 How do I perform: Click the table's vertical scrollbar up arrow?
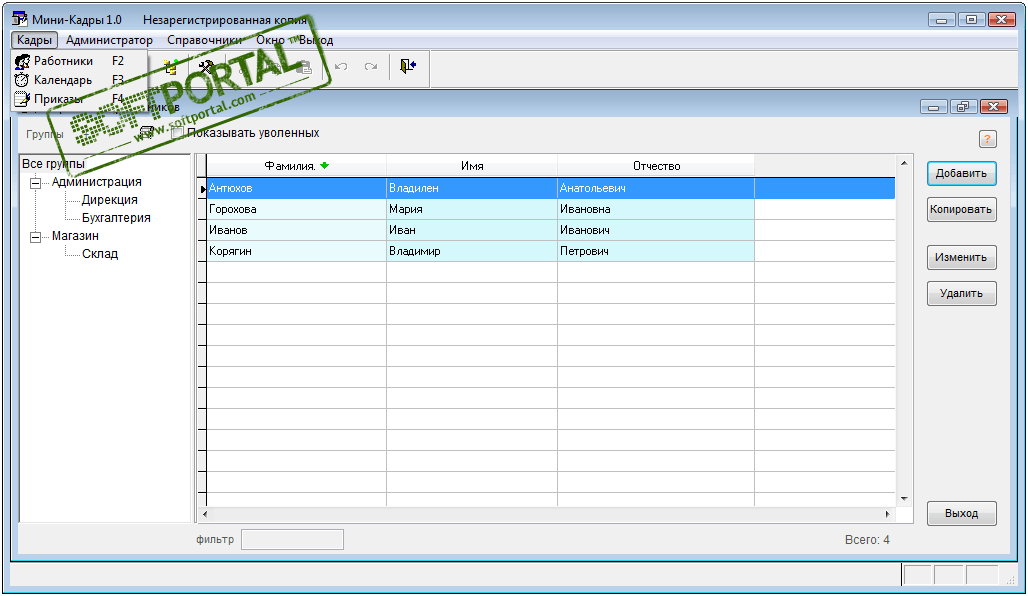click(904, 163)
